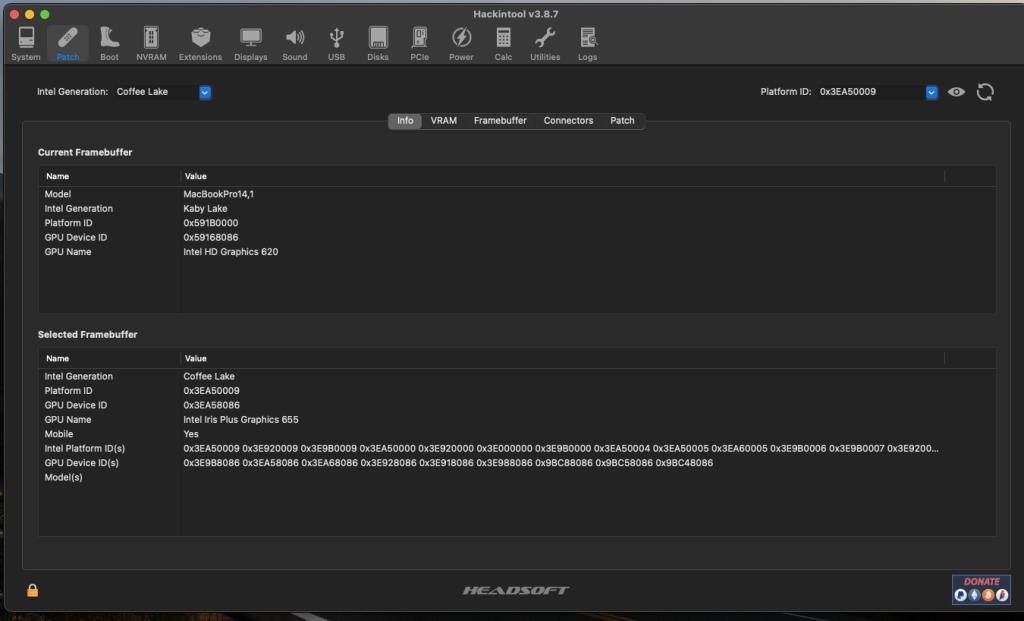The height and width of the screenshot is (621, 1024).
Task: Switch to the VRAM tab
Action: 443,121
